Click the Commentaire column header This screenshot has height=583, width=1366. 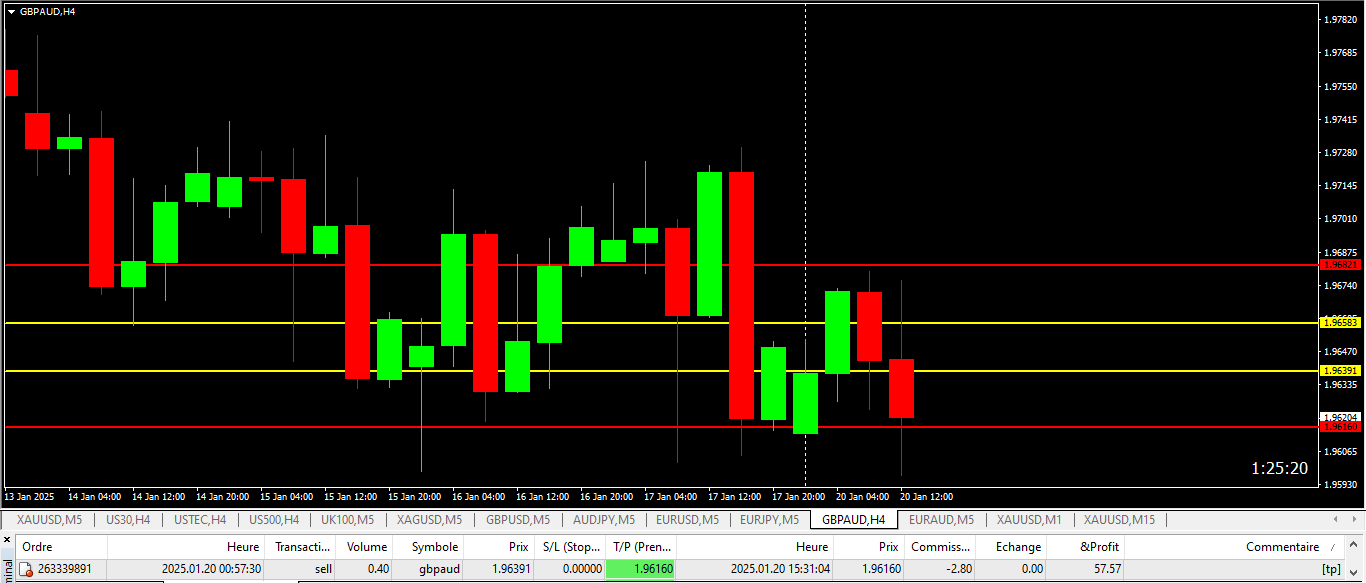click(x=1282, y=547)
